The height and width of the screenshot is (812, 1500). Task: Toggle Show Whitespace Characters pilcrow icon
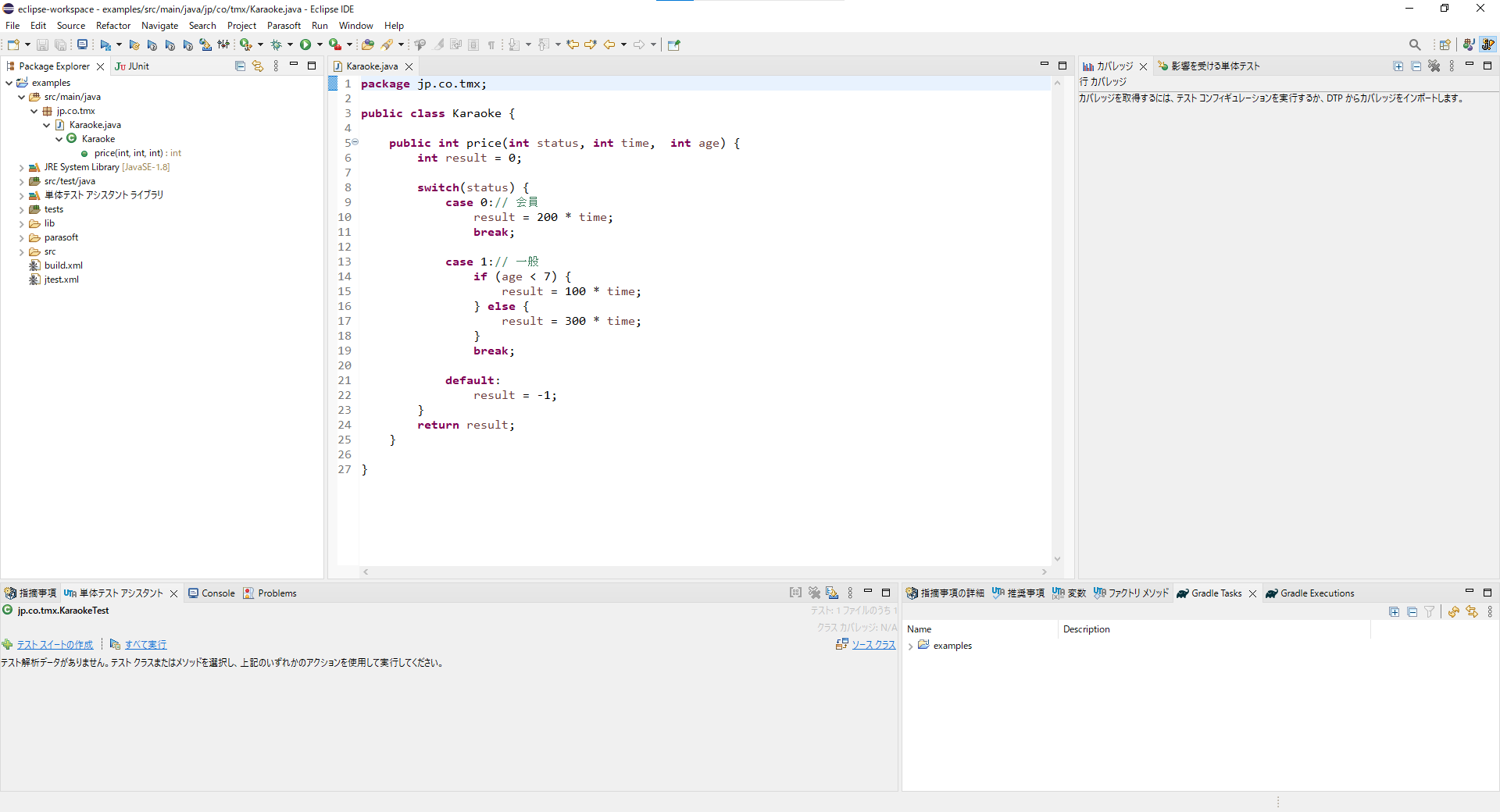(491, 45)
